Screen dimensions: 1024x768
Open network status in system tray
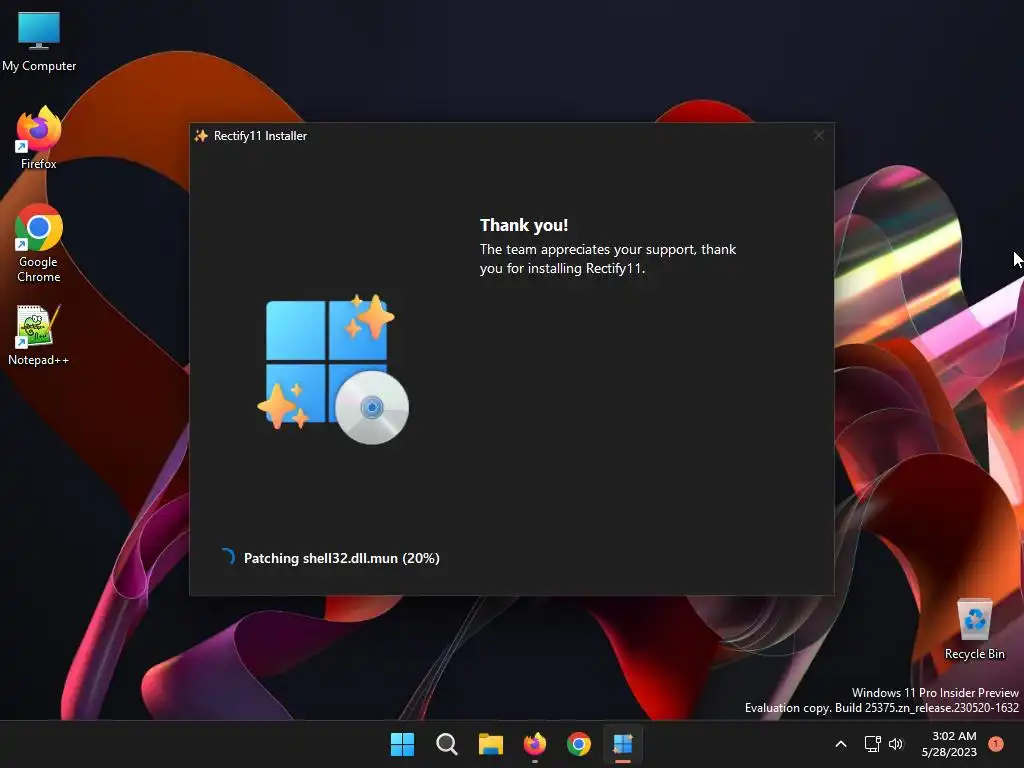[x=872, y=744]
